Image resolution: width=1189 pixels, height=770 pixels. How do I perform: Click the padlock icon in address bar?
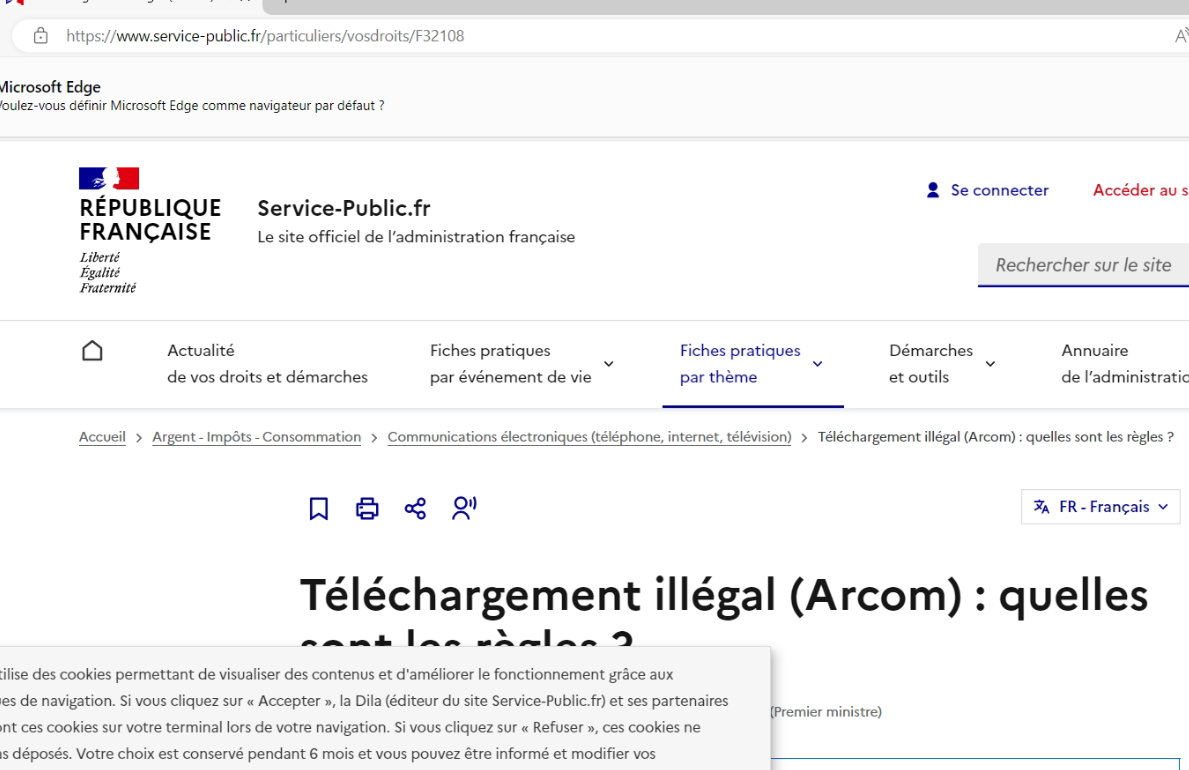click(x=41, y=36)
